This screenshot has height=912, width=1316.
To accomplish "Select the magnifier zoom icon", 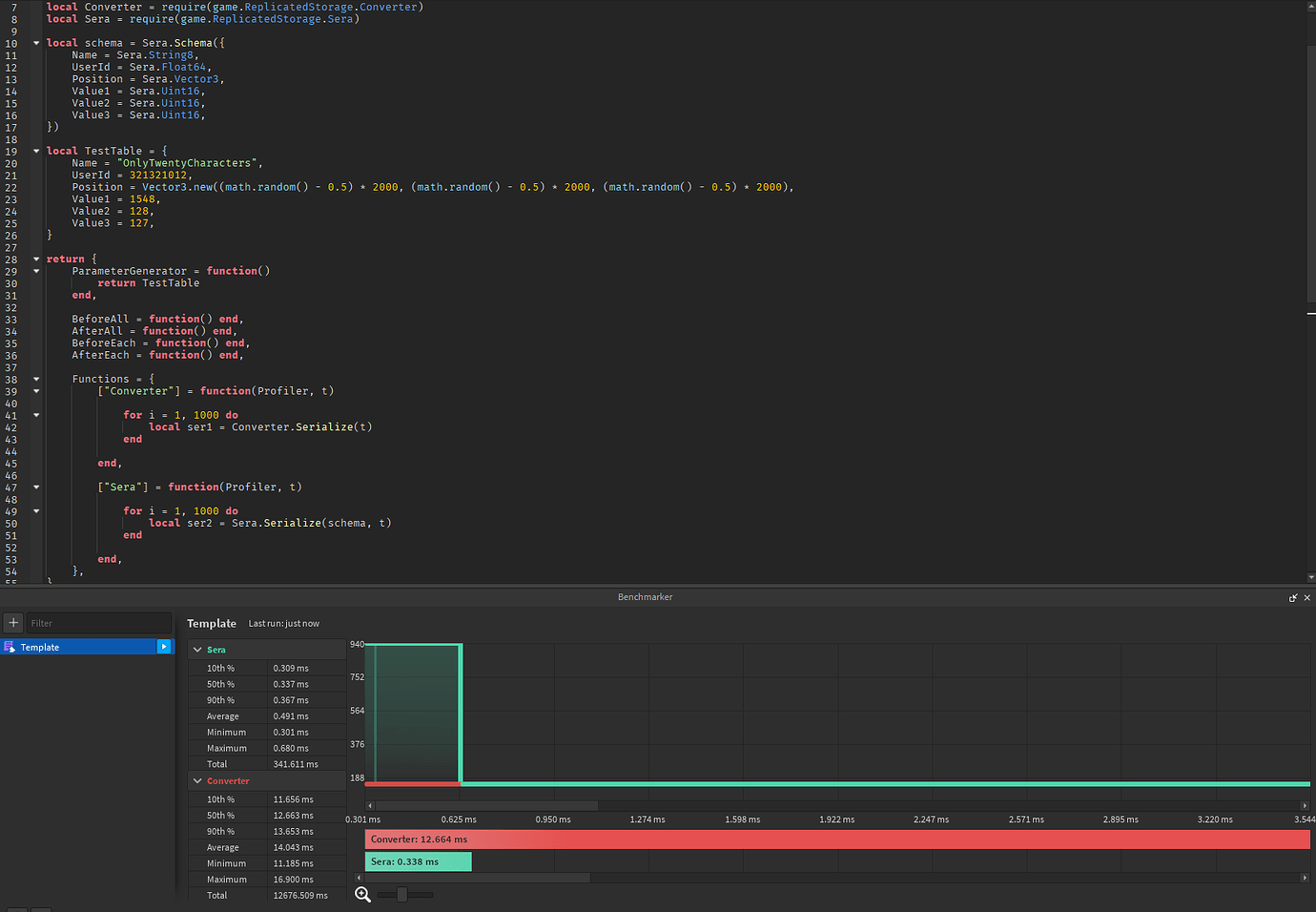I will click(362, 894).
